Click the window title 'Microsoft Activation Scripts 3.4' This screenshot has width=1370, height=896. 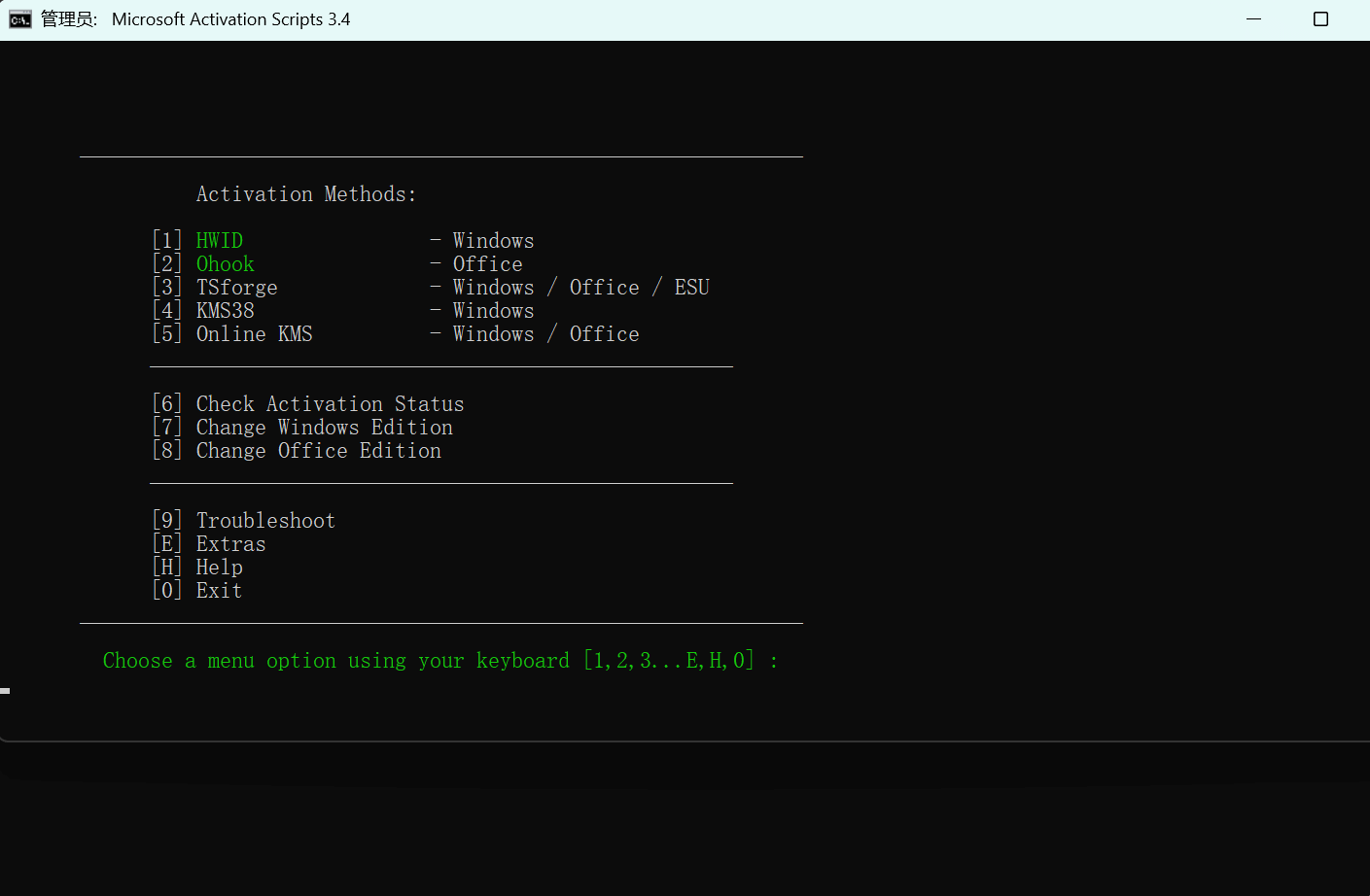pyautogui.click(x=230, y=19)
